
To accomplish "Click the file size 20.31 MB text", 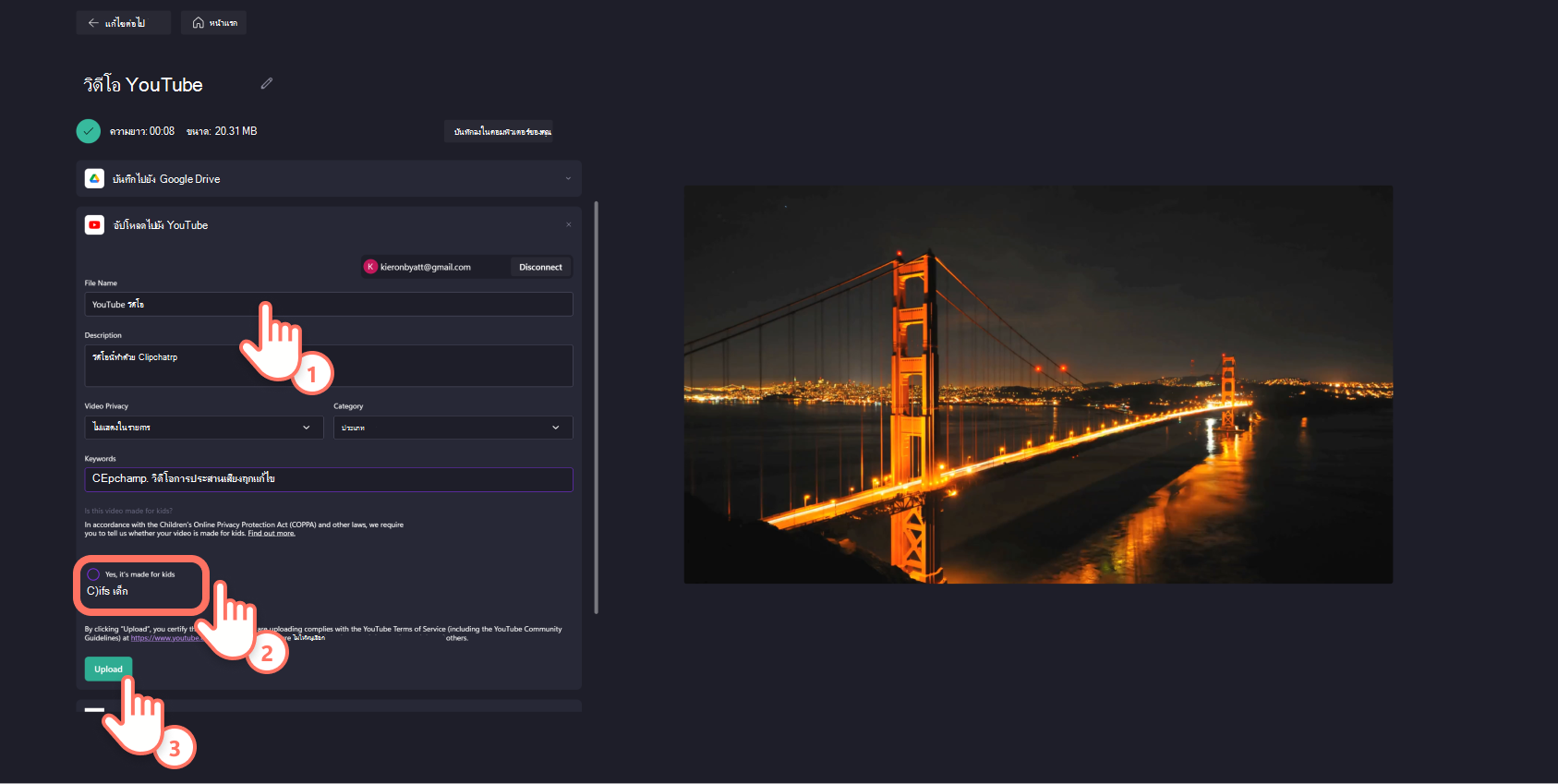I will [x=222, y=131].
